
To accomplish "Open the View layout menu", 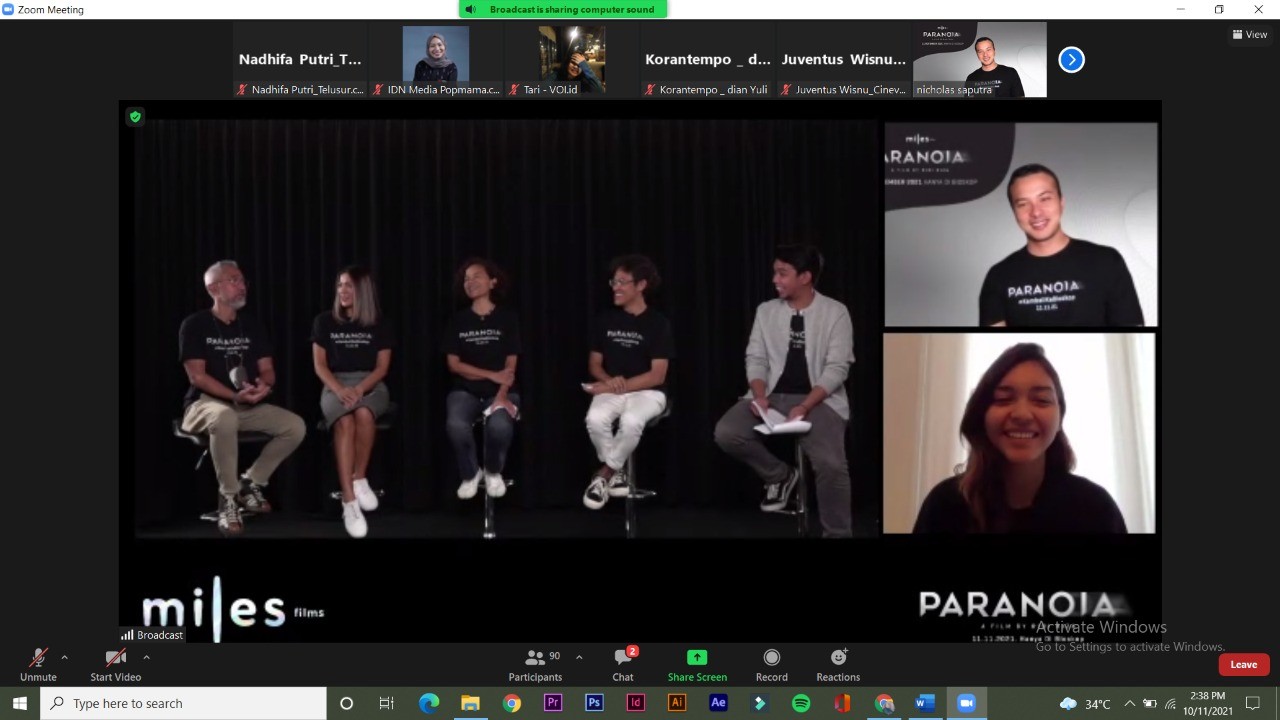I will point(1250,34).
